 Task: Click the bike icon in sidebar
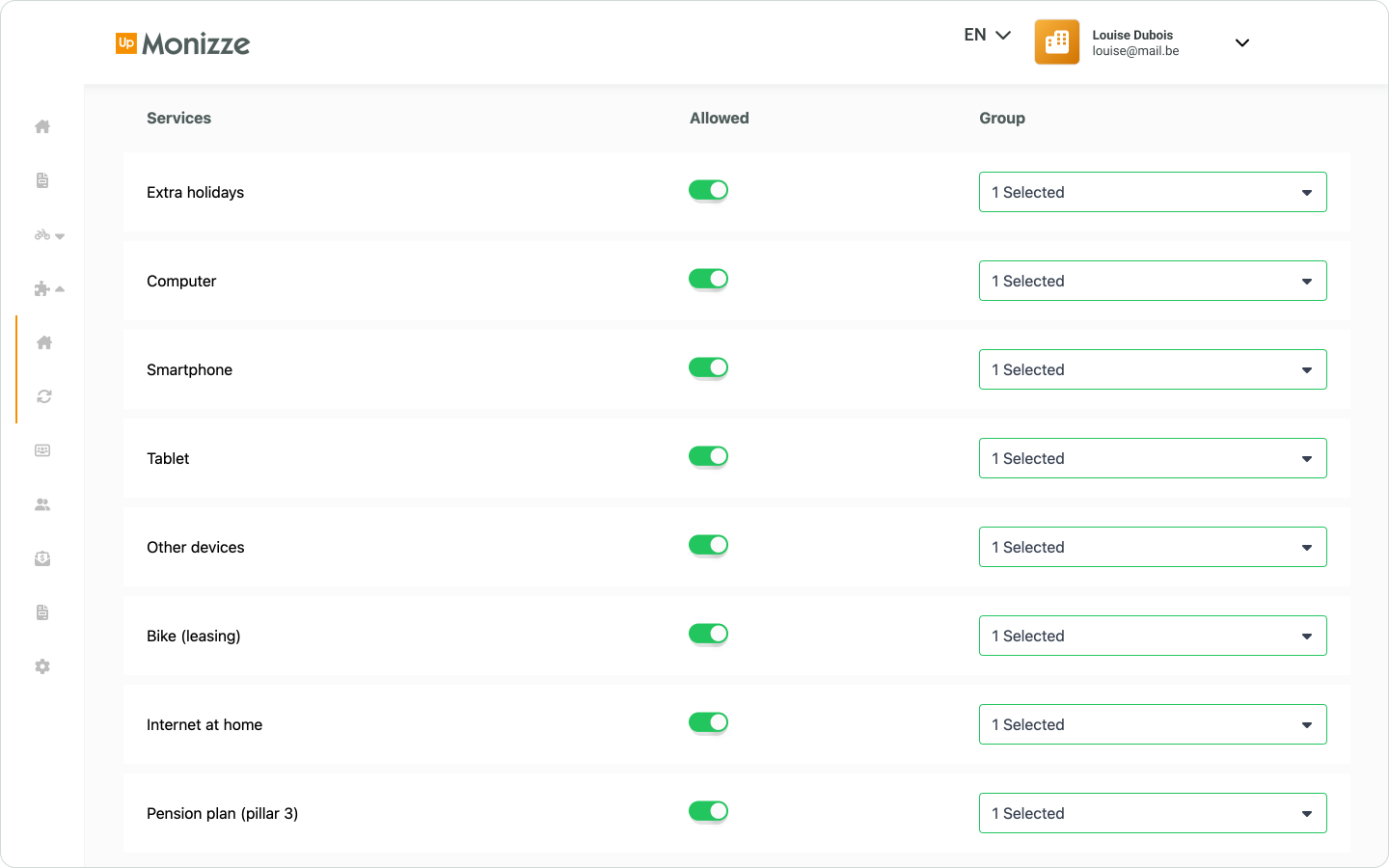coord(42,234)
